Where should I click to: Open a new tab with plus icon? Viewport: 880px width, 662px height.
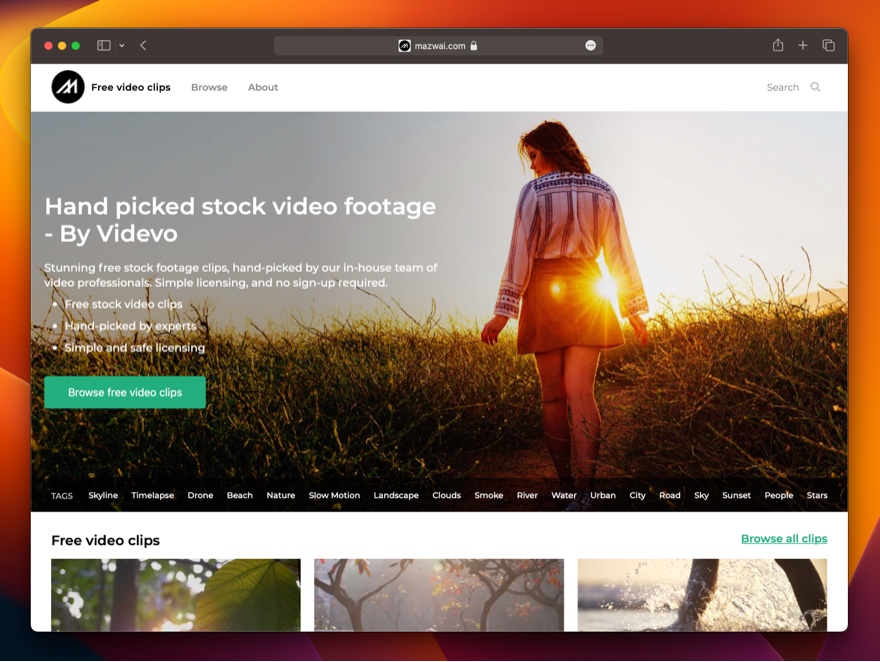803,46
